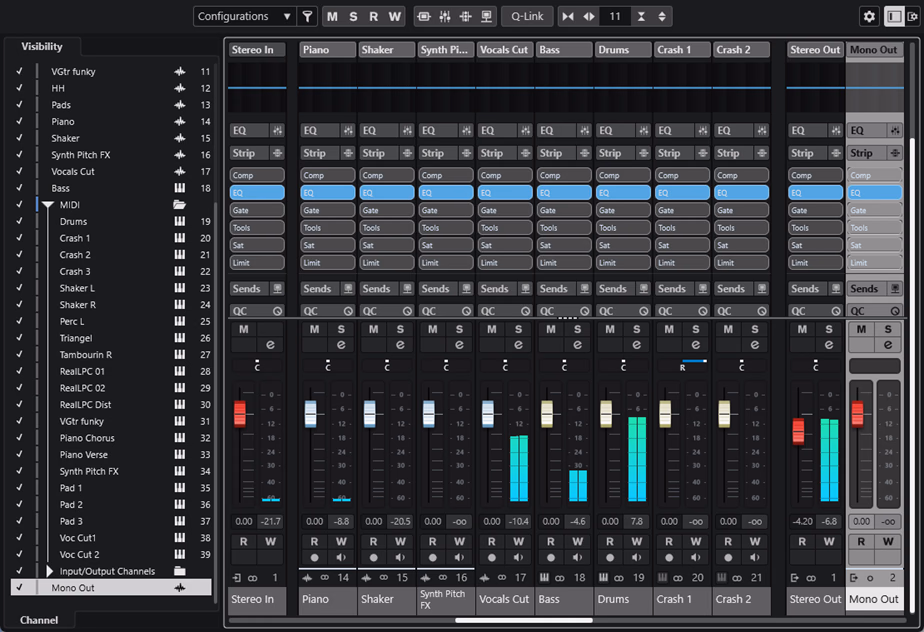Toggle the left zone panel icon

coord(894,17)
